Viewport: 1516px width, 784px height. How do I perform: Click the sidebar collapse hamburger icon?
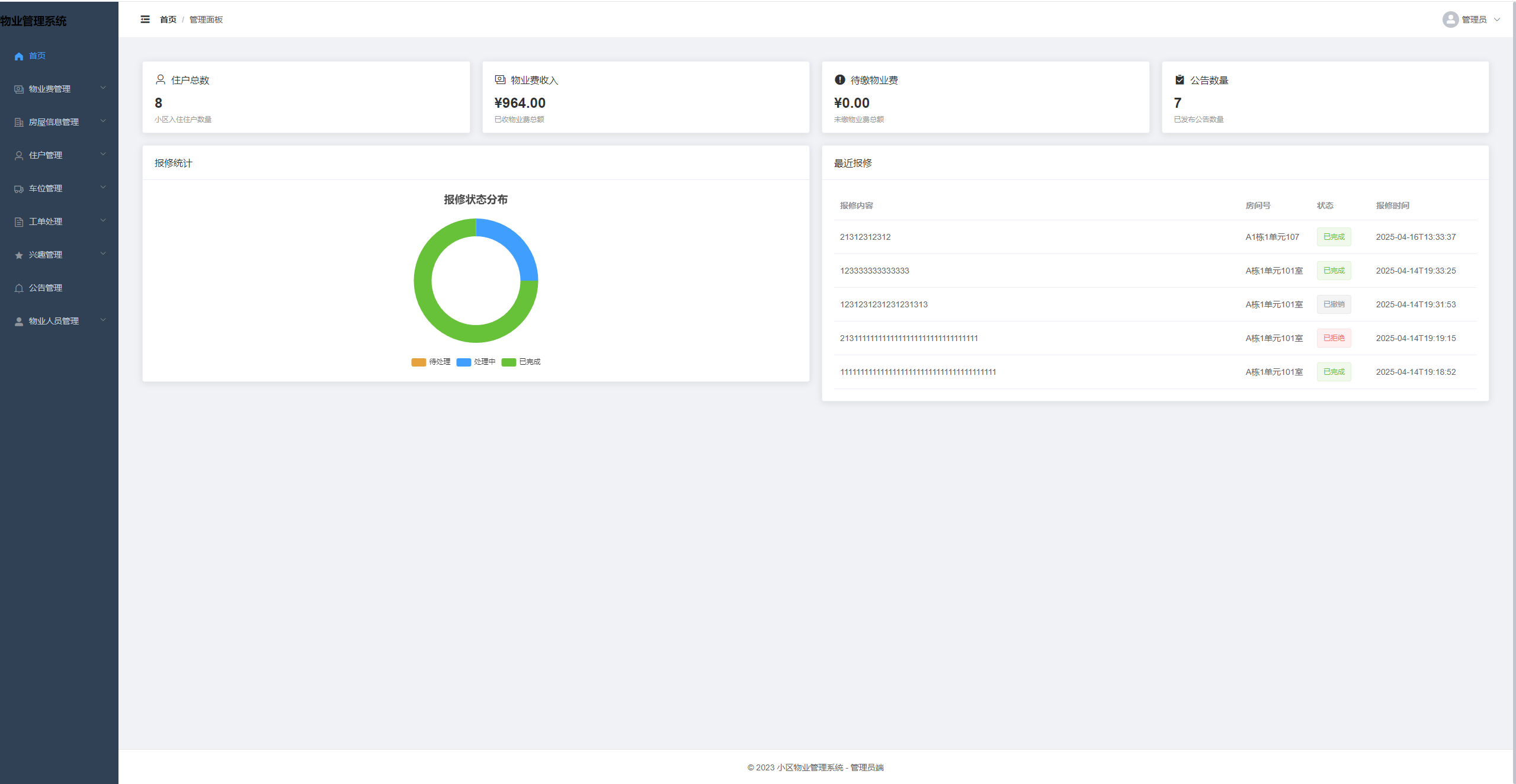point(145,20)
